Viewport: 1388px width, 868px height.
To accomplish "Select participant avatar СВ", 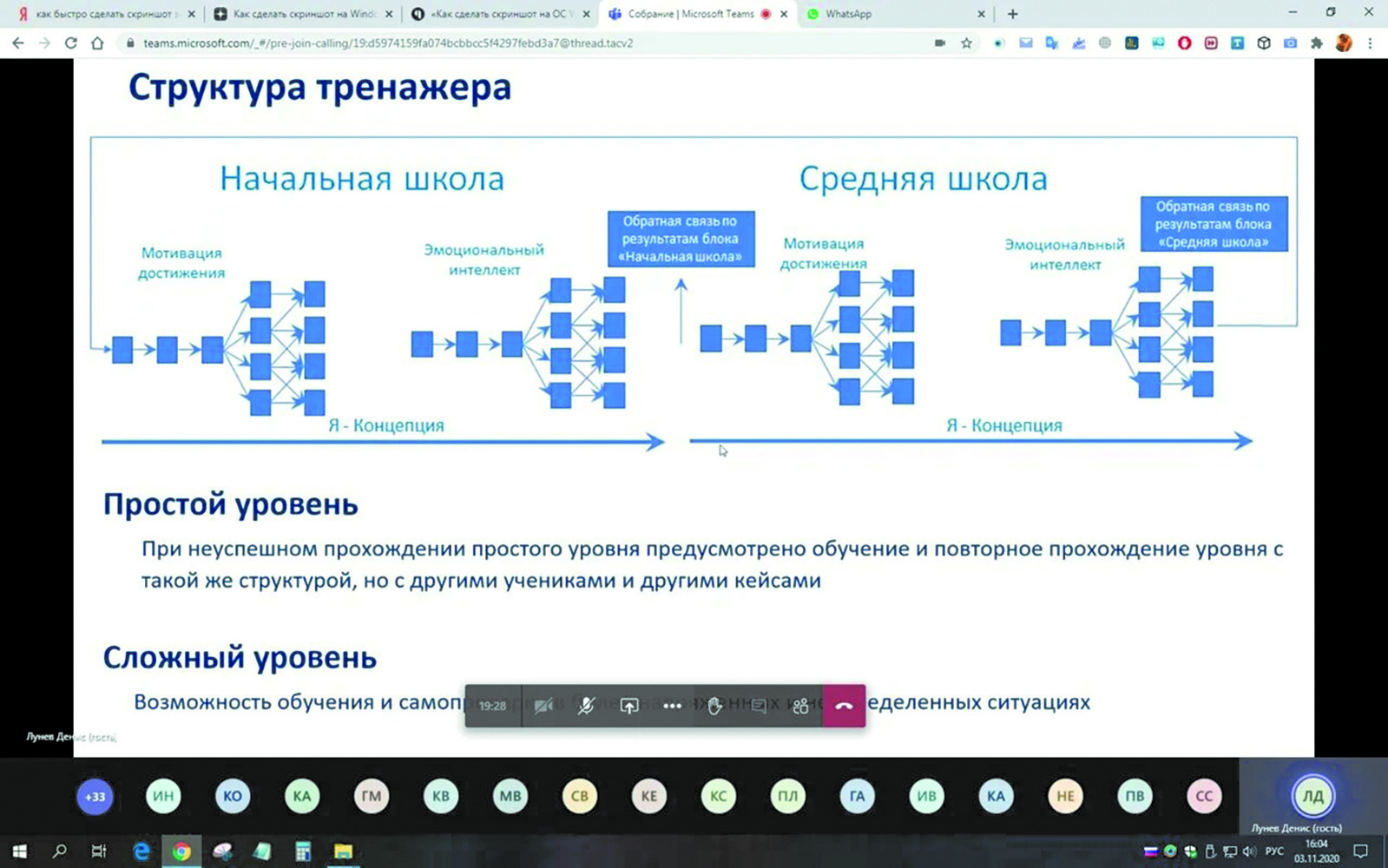I will (x=580, y=796).
